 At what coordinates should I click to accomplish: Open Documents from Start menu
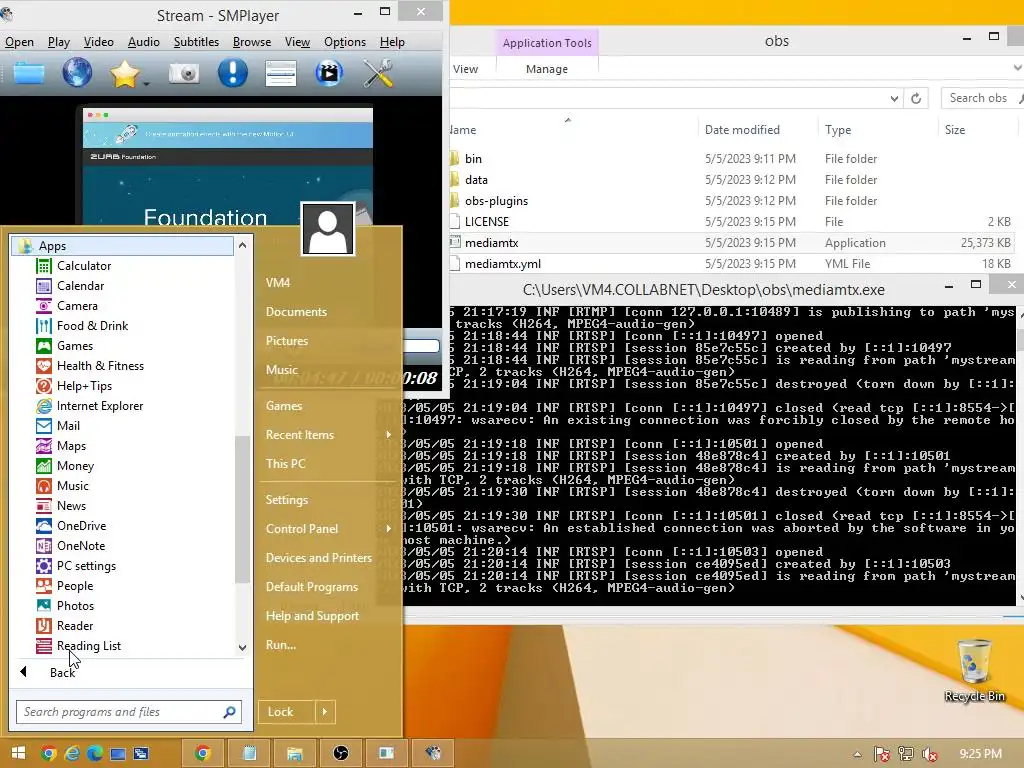coord(296,312)
